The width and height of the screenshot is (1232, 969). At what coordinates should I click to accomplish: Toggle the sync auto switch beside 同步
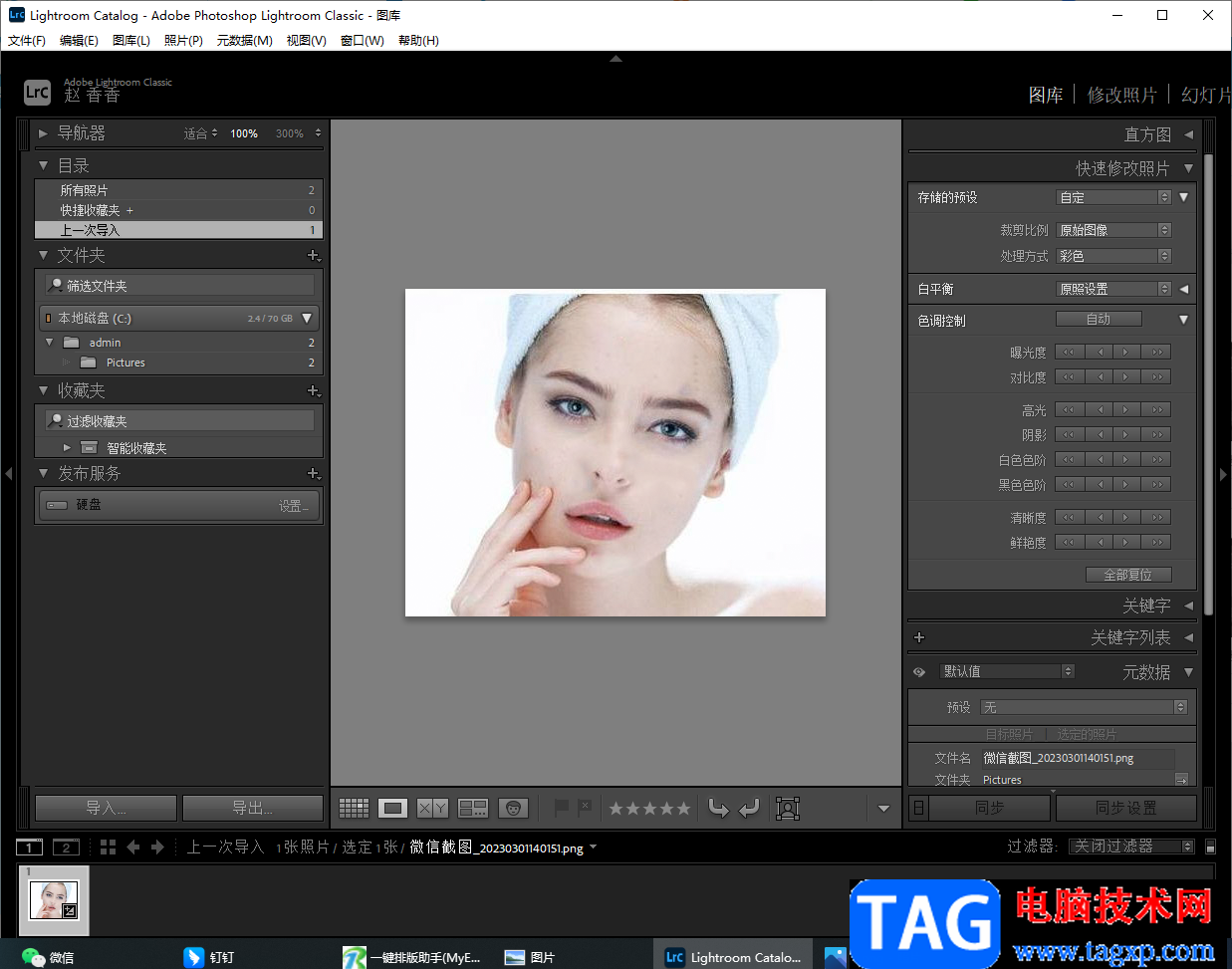(918, 808)
